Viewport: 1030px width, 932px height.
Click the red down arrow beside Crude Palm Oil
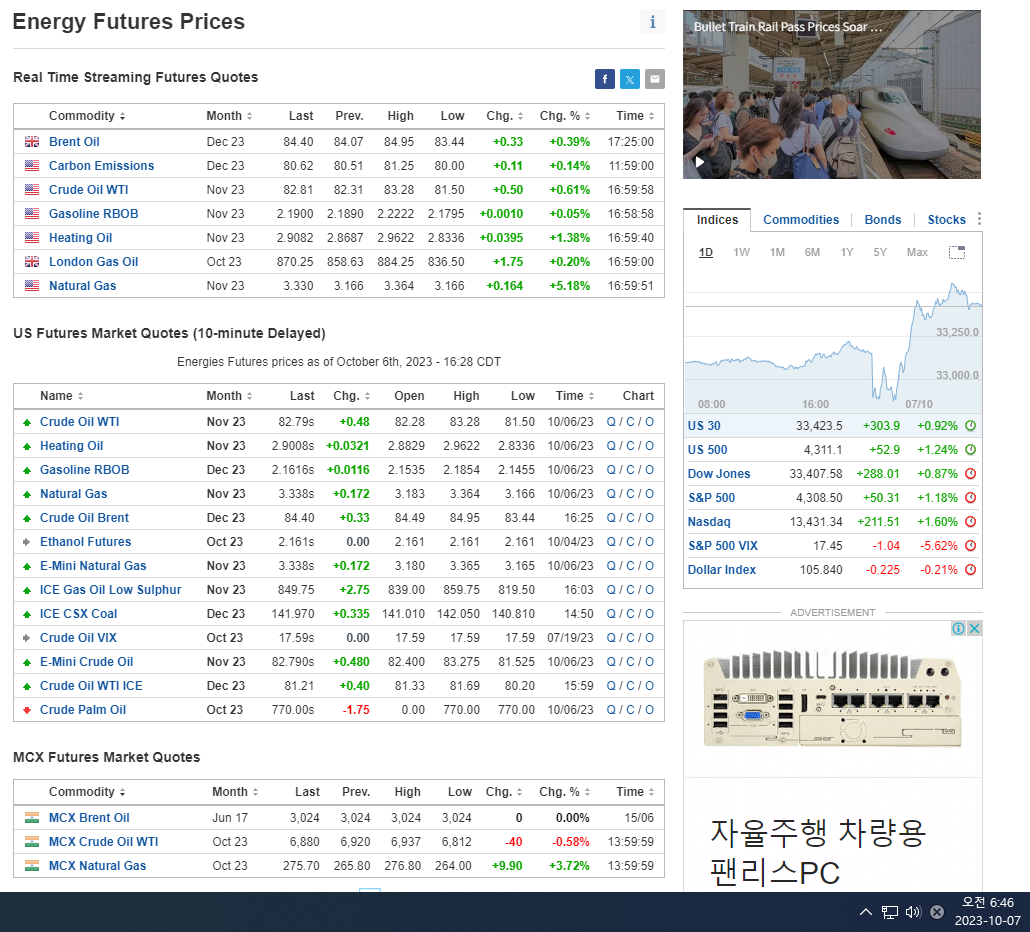(x=27, y=710)
